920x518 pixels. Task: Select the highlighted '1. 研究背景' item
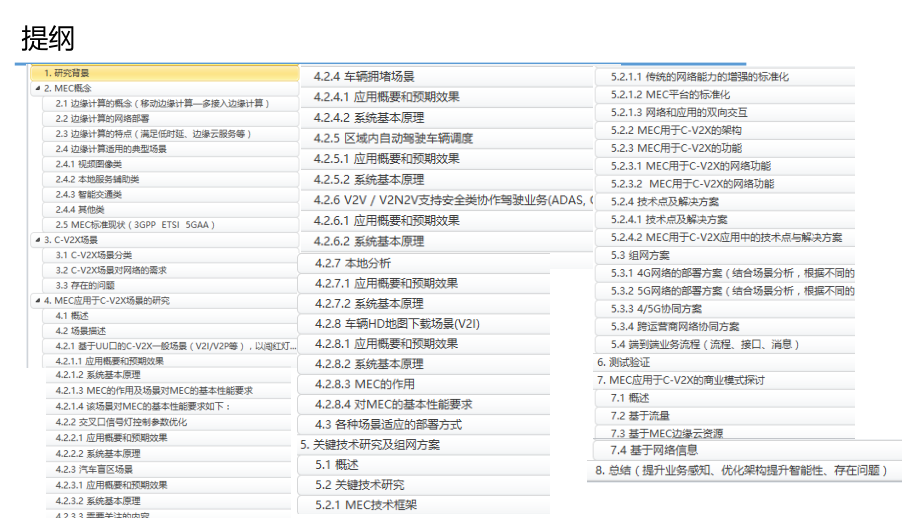(165, 73)
